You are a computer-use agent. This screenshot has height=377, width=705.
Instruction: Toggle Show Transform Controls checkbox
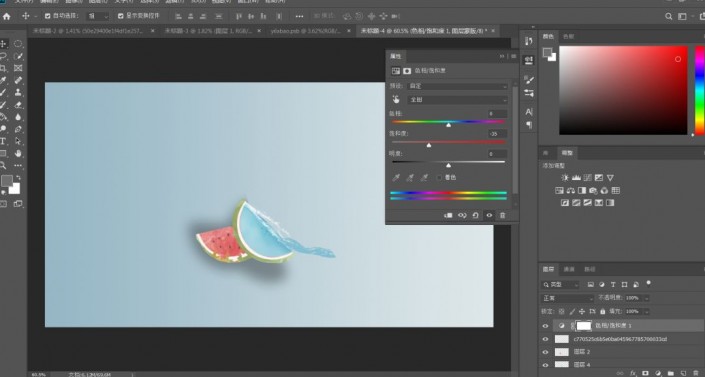coord(120,16)
